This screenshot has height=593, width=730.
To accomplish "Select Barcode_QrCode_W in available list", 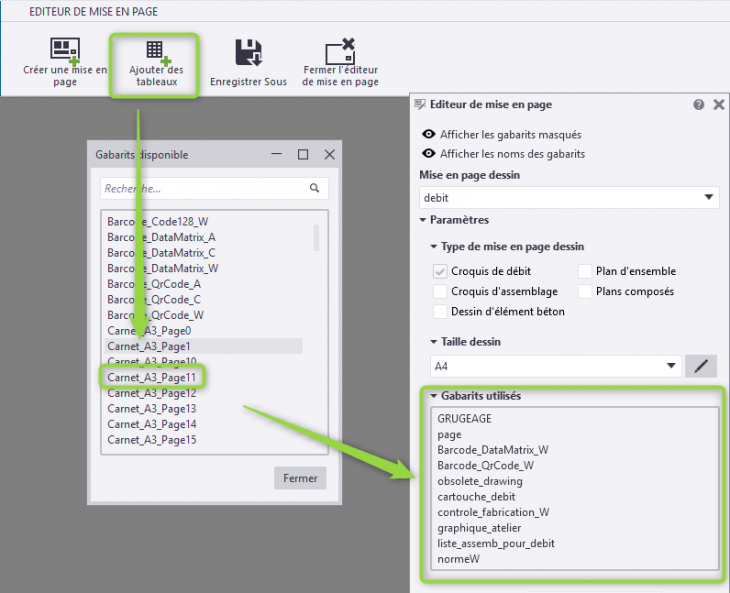I will coord(155,315).
